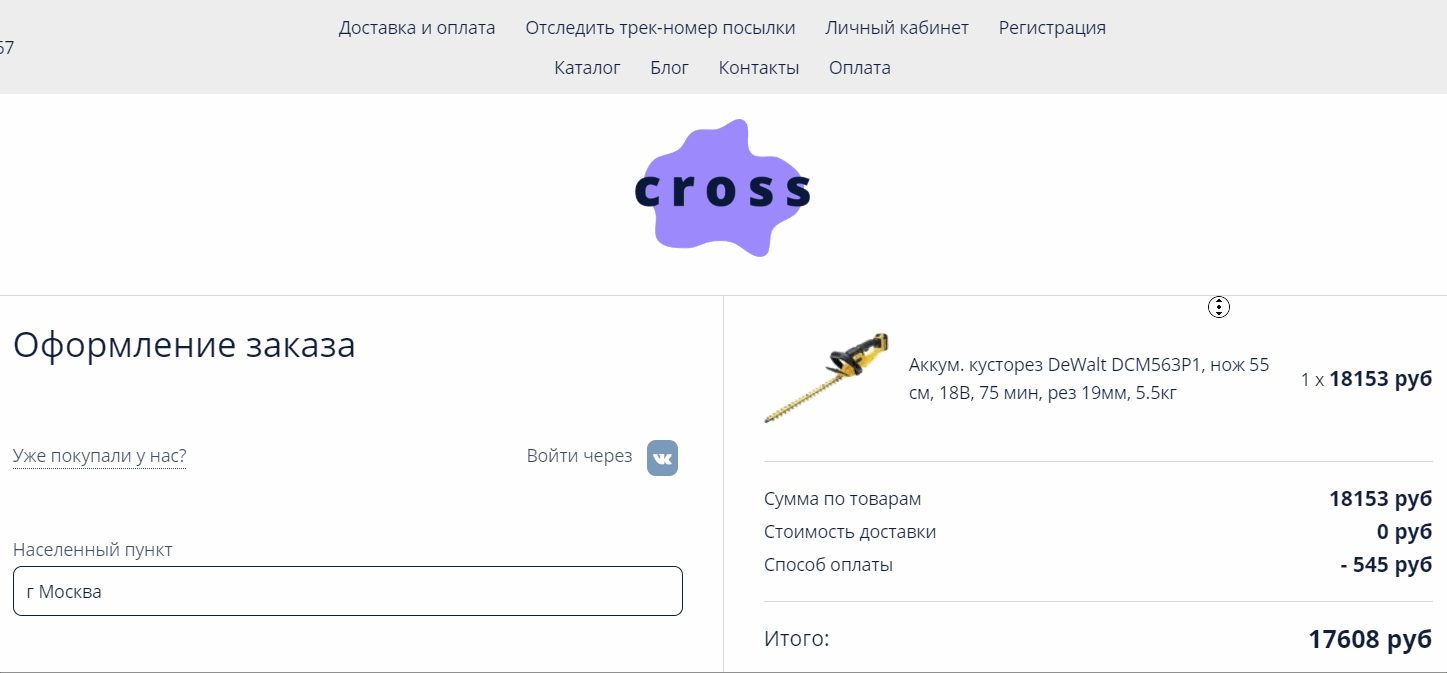This screenshot has height=673, width=1447.
Task: Click the cross logo
Action: pos(722,188)
